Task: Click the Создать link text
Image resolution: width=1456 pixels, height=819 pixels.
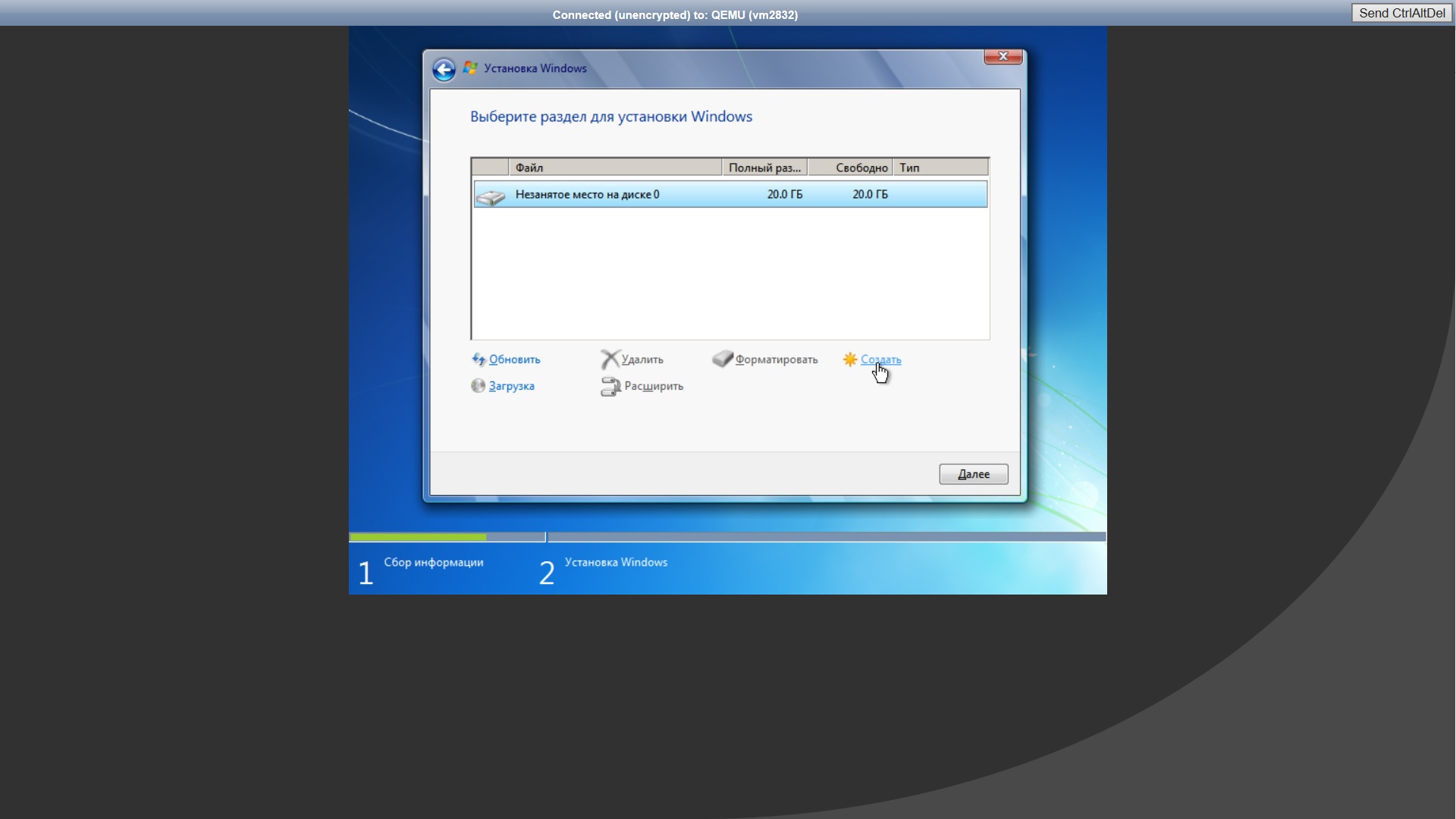Action: click(x=880, y=359)
